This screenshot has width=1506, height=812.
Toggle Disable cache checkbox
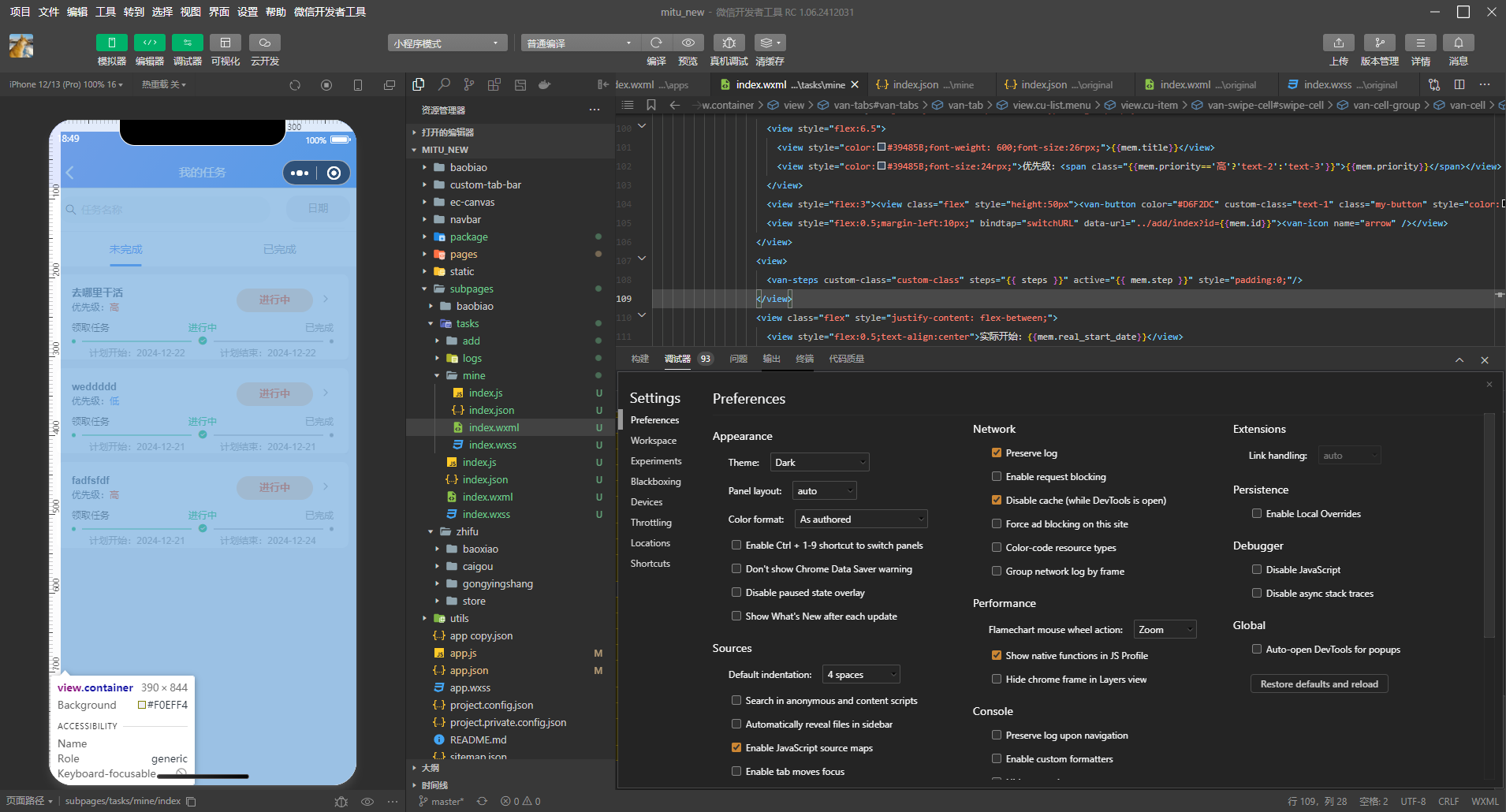(x=997, y=501)
